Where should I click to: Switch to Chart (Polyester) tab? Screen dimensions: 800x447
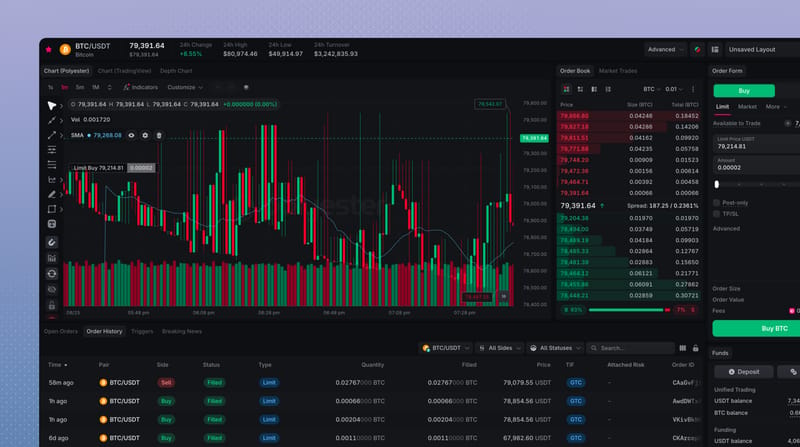click(x=66, y=71)
